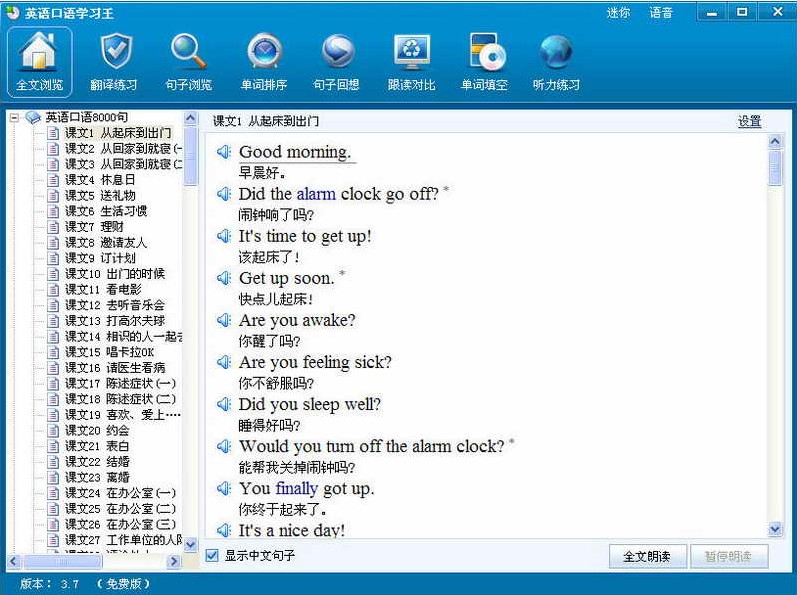Collapse the 英语口语8000句 tree root
The width and height of the screenshot is (797, 595).
15,117
